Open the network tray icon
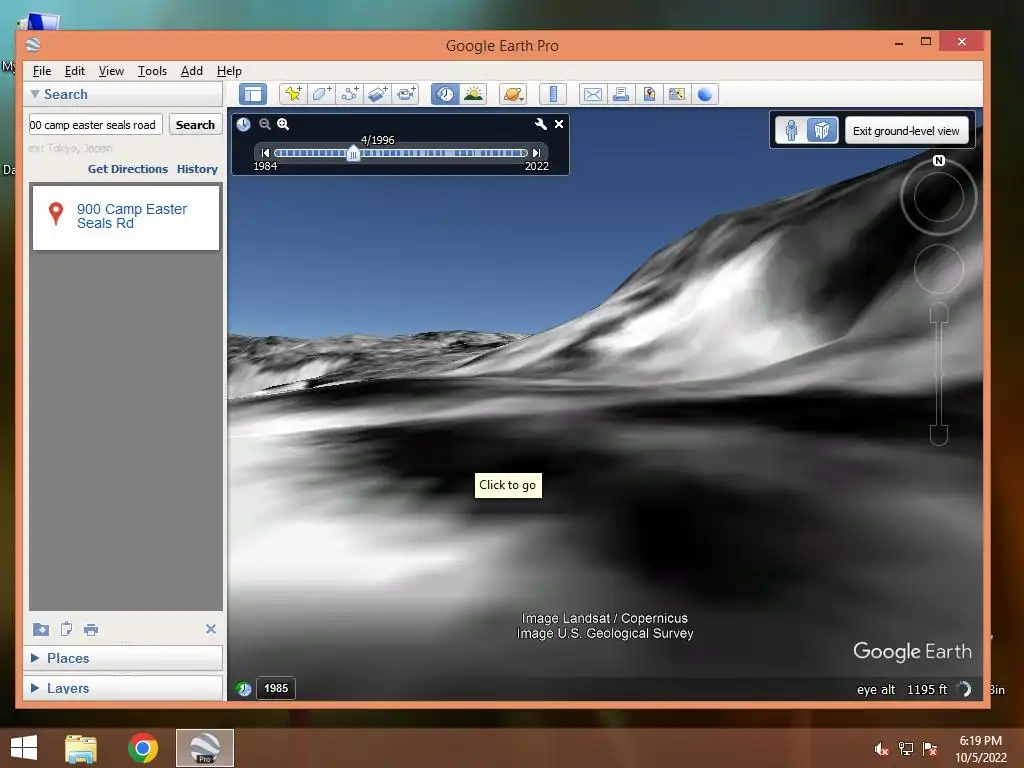Viewport: 1024px width, 768px height. [905, 749]
